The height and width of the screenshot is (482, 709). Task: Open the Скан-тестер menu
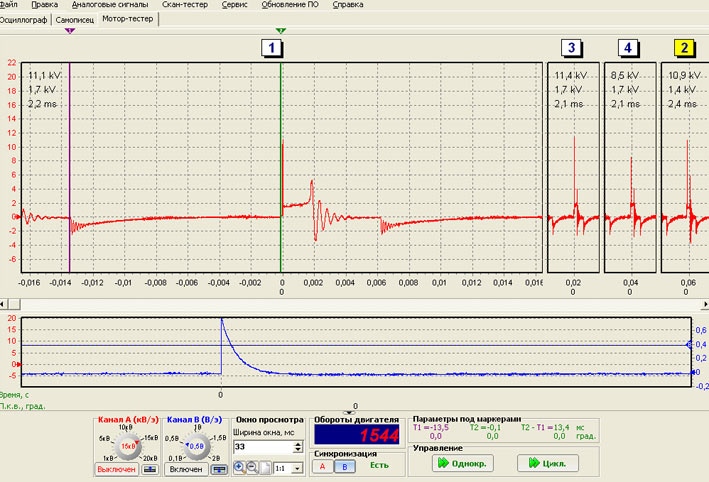185,5
